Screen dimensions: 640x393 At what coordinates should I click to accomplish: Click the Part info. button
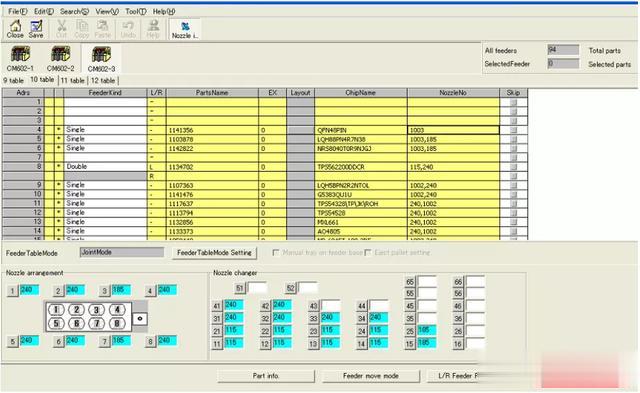pos(266,375)
